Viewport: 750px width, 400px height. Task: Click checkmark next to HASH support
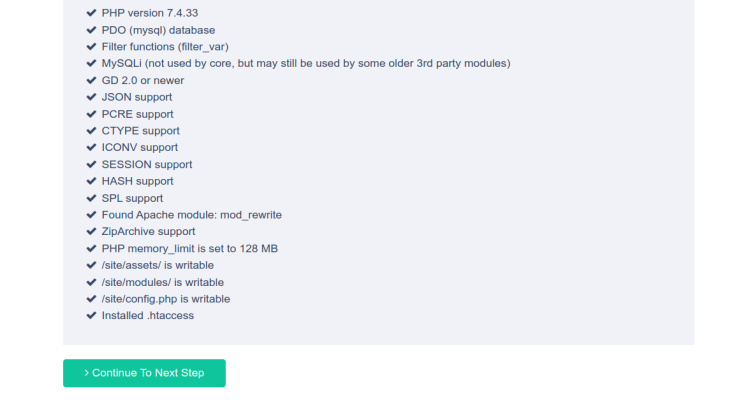(91, 181)
